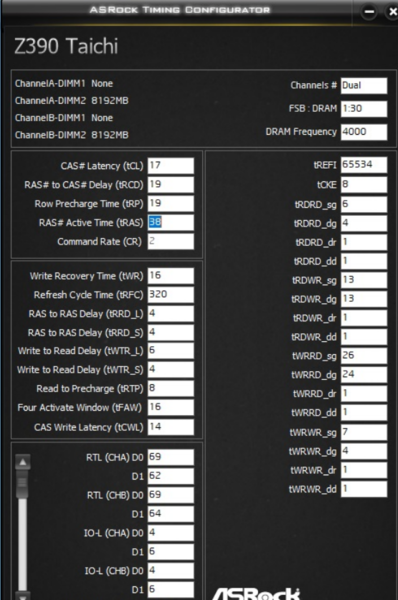
Task: Click the tWRWR_dr field
Action: click(x=364, y=470)
